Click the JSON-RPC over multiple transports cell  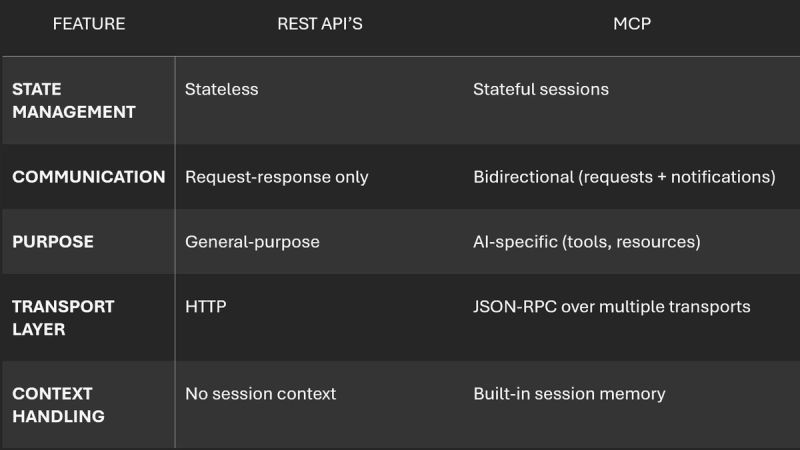pyautogui.click(x=611, y=306)
